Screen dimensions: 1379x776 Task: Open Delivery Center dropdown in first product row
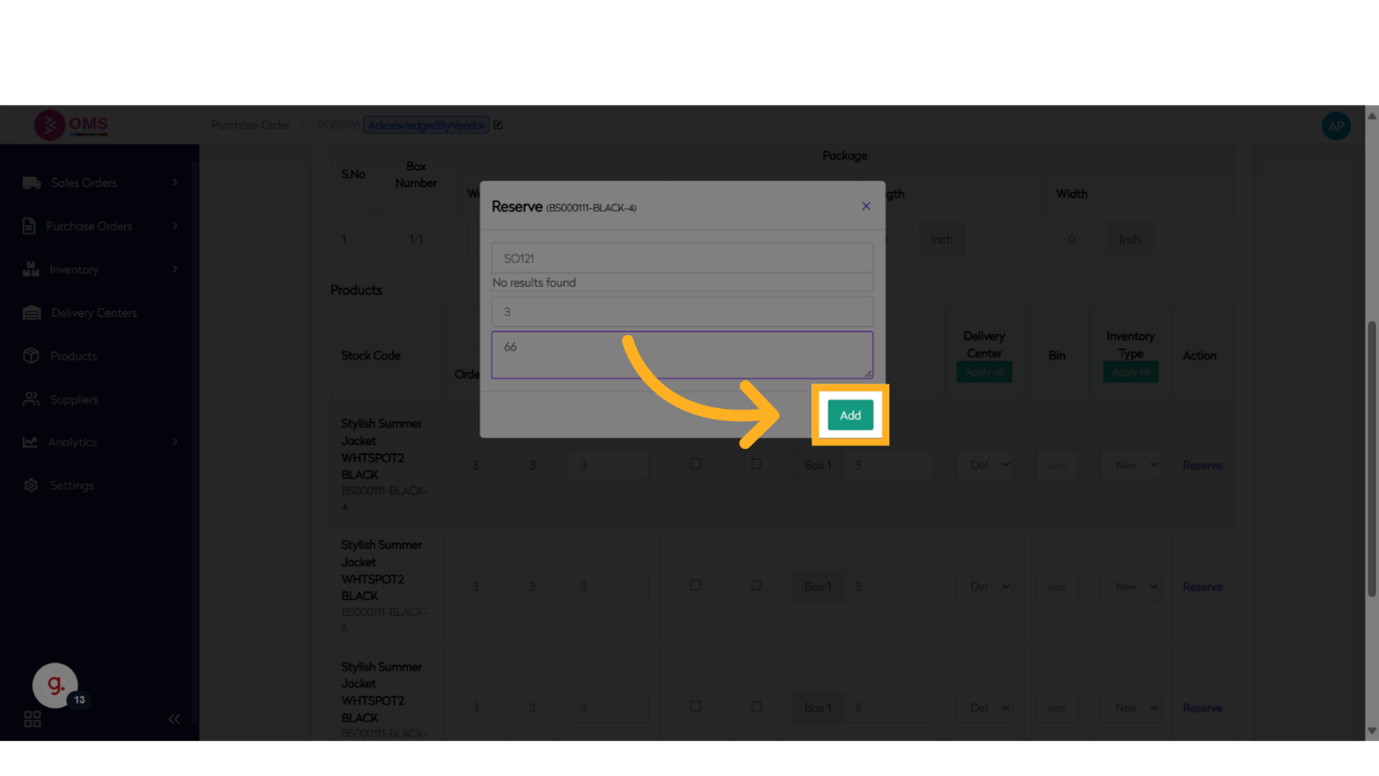coord(983,465)
